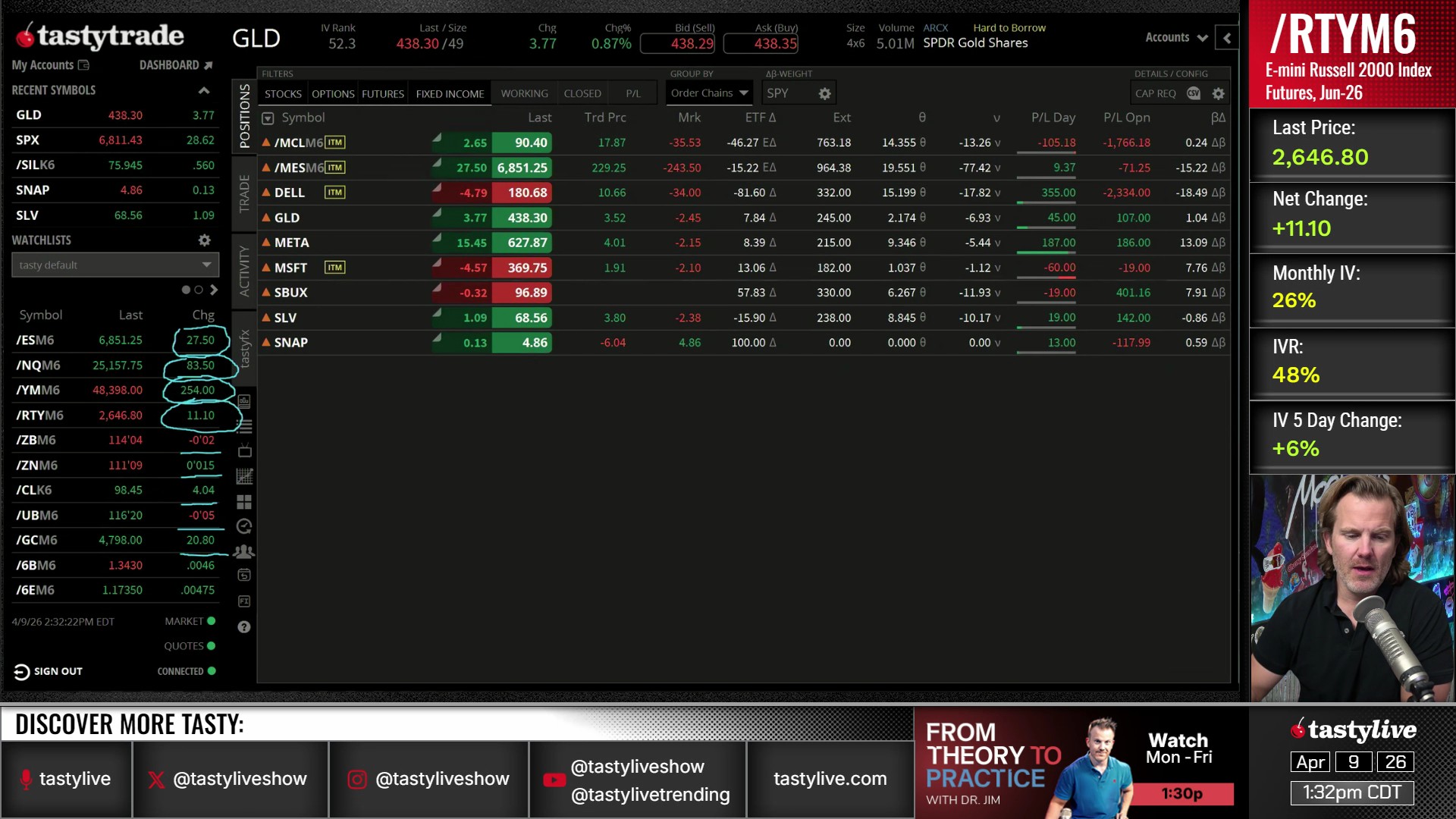Switch to the ACTIVITY vertical tab
This screenshot has height=819, width=1456.
[x=244, y=270]
